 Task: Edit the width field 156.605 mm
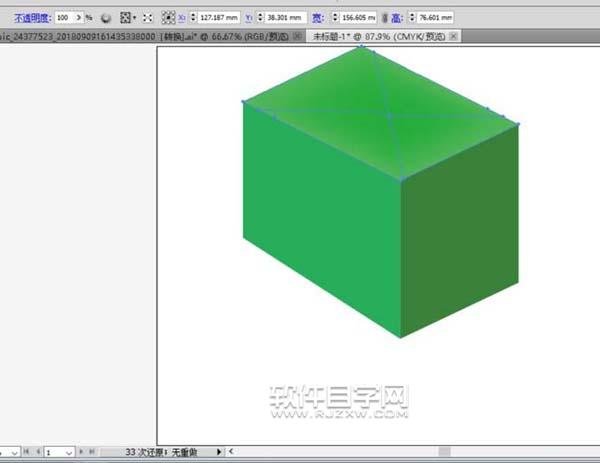coord(358,18)
